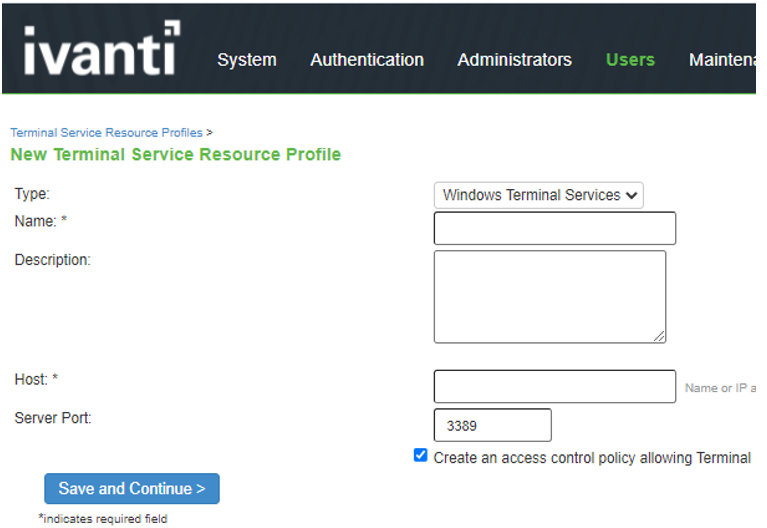
Task: Click the Server Port label text
Action: click(x=53, y=418)
